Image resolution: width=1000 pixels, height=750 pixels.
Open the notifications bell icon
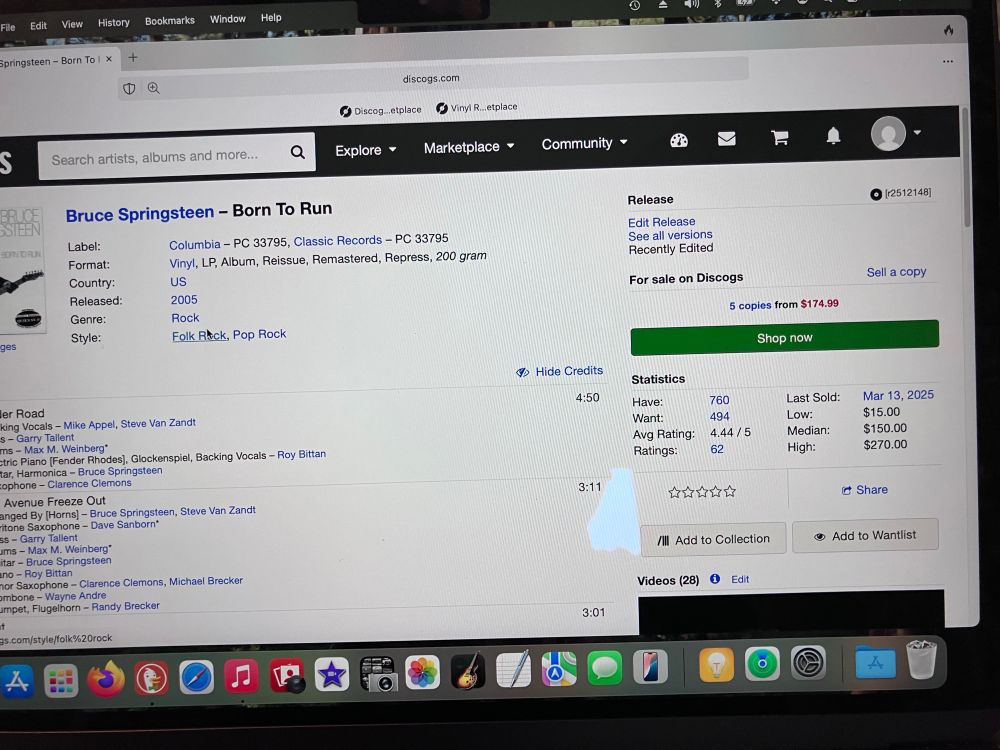point(833,136)
